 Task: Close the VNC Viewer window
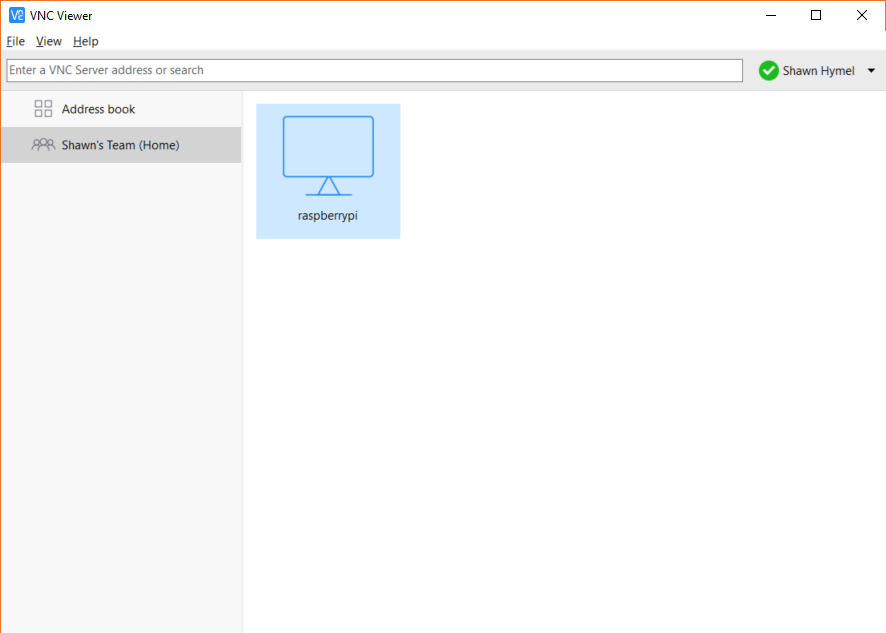[862, 15]
